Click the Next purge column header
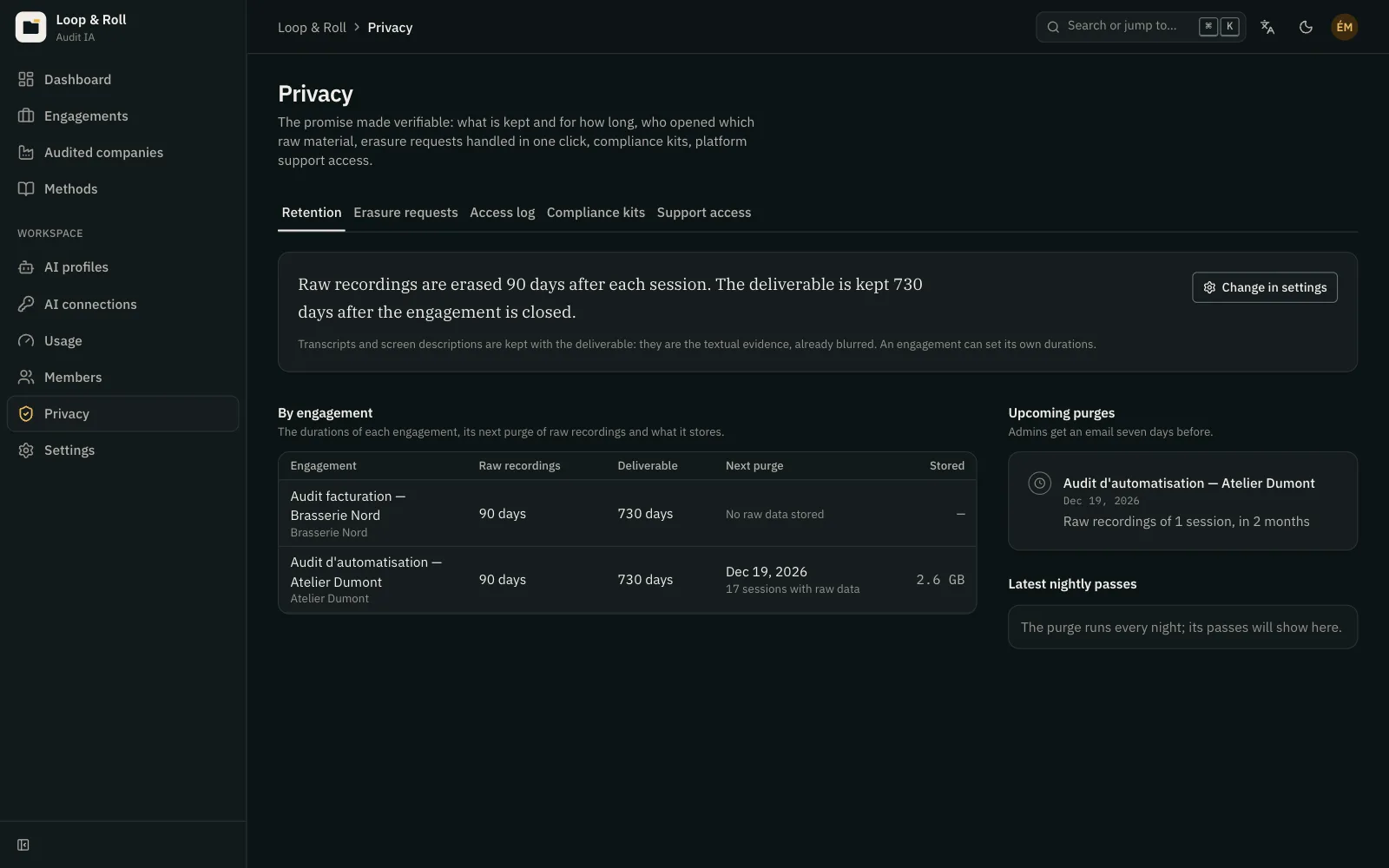The image size is (1389, 868). point(754,466)
